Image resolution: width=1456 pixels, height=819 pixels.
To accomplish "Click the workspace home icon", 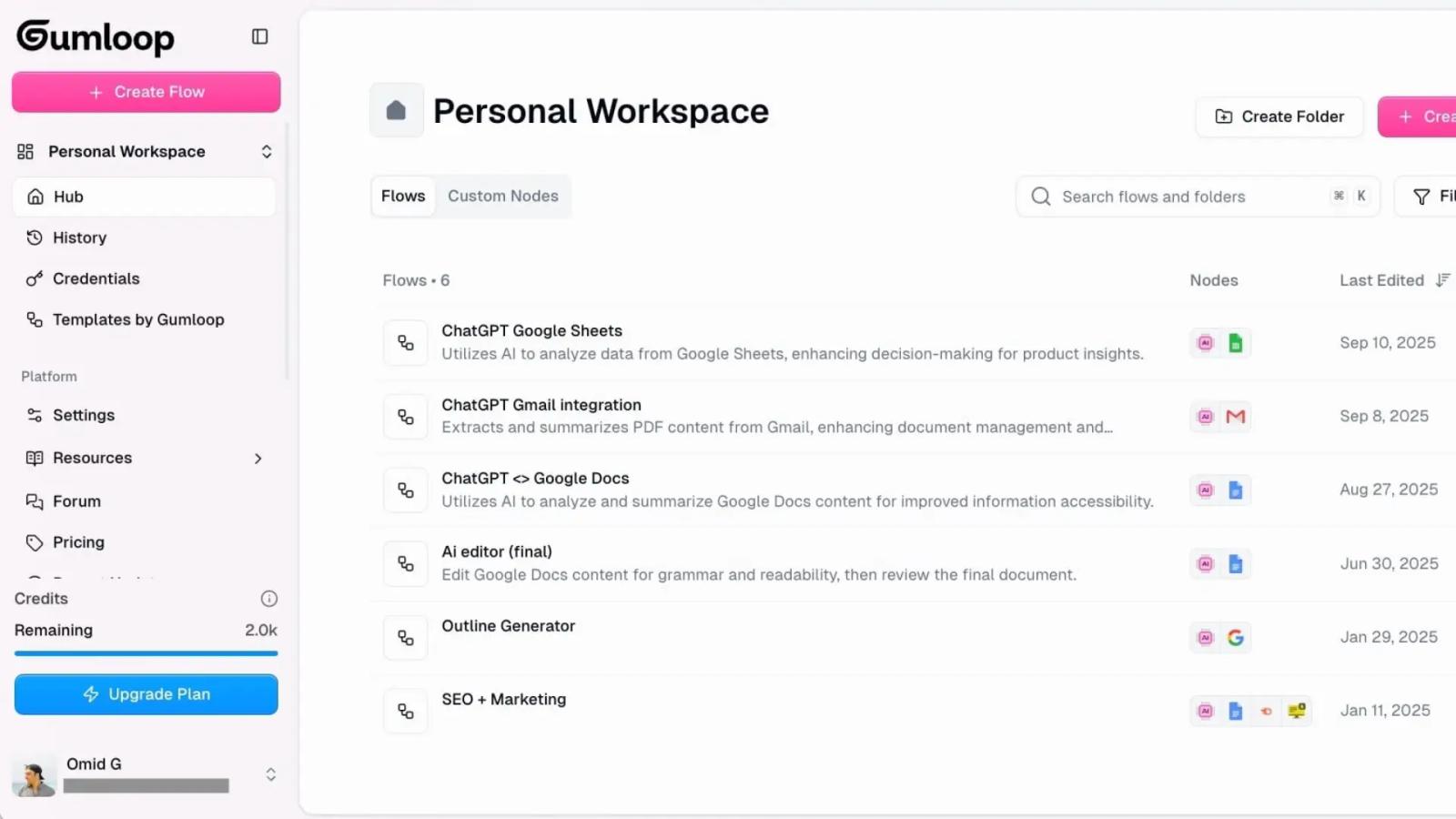I will [x=397, y=110].
